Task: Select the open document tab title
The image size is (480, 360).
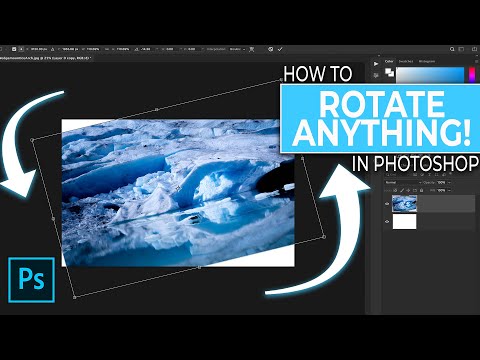Action: click(x=45, y=58)
